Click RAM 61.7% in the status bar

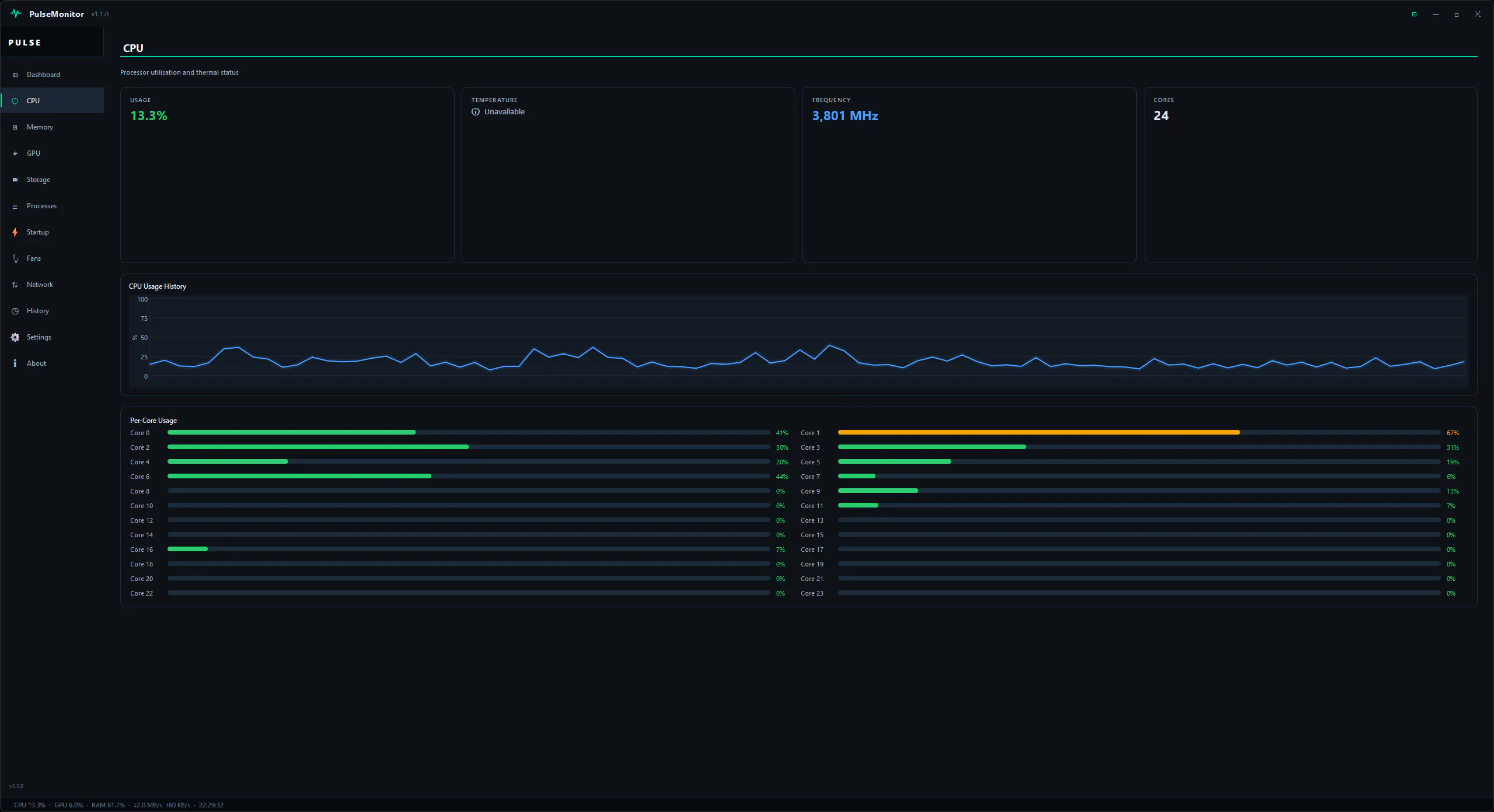(108, 805)
